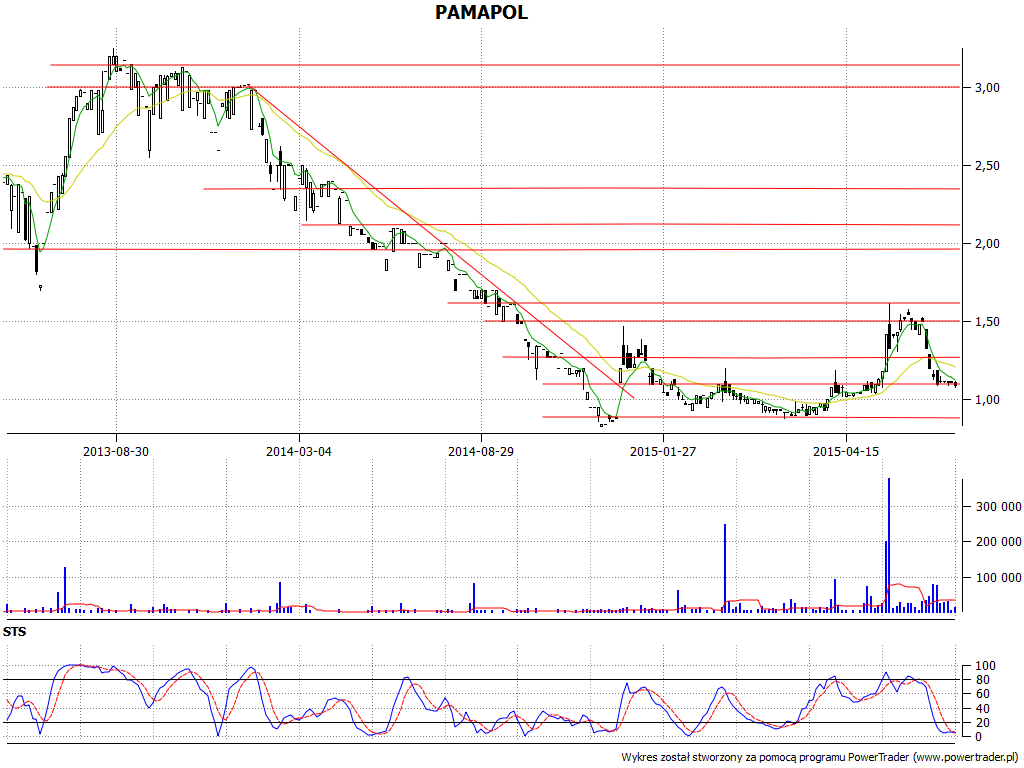Click the 300 000 volume axis label

coord(999,507)
